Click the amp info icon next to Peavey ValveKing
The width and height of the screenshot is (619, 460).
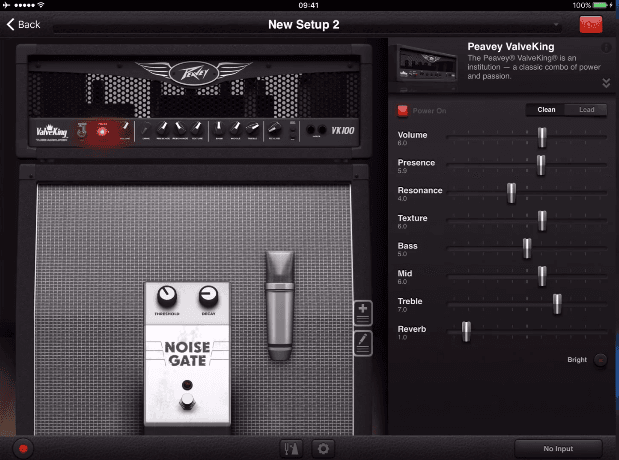[x=606, y=48]
